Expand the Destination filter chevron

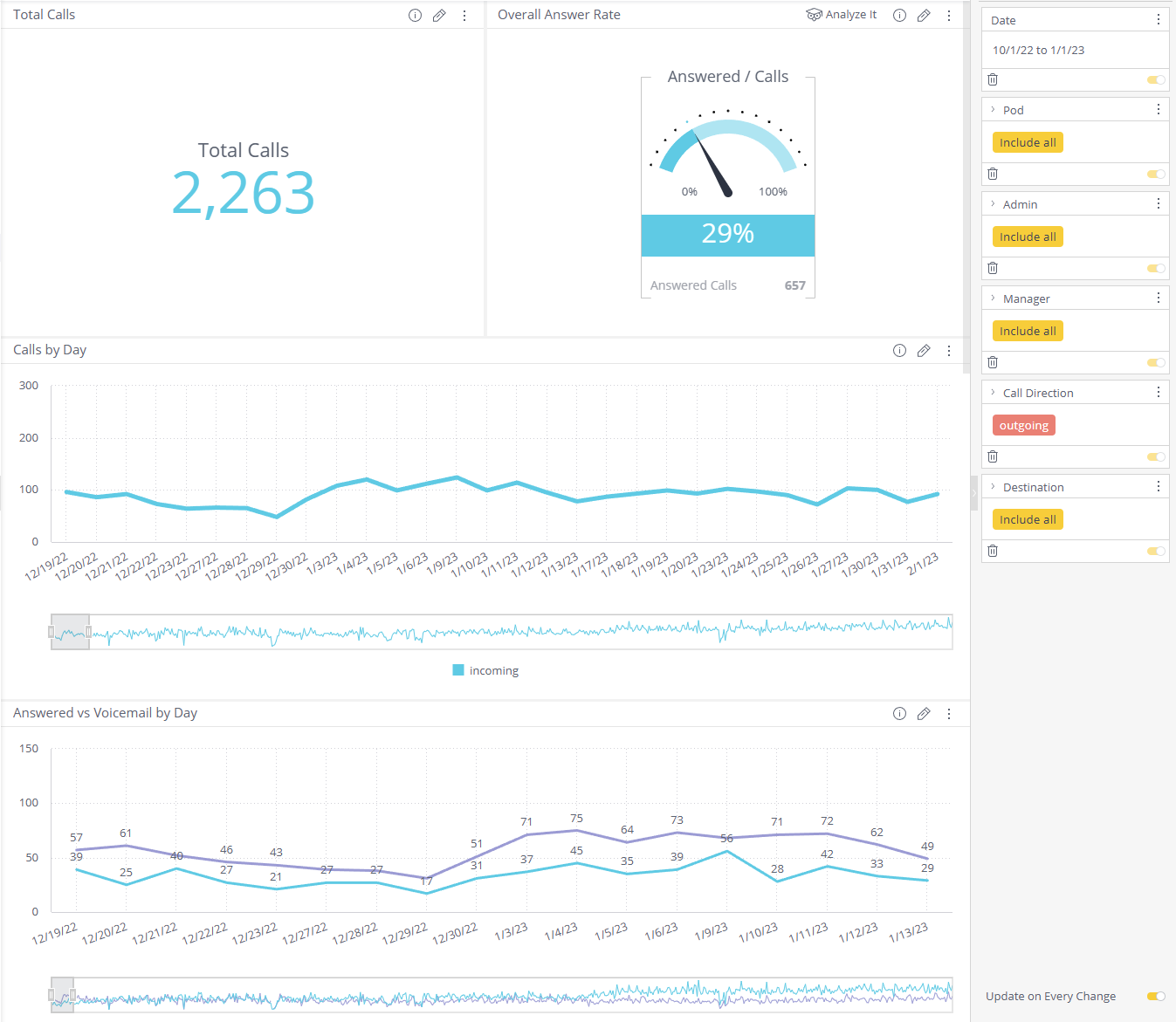point(993,487)
